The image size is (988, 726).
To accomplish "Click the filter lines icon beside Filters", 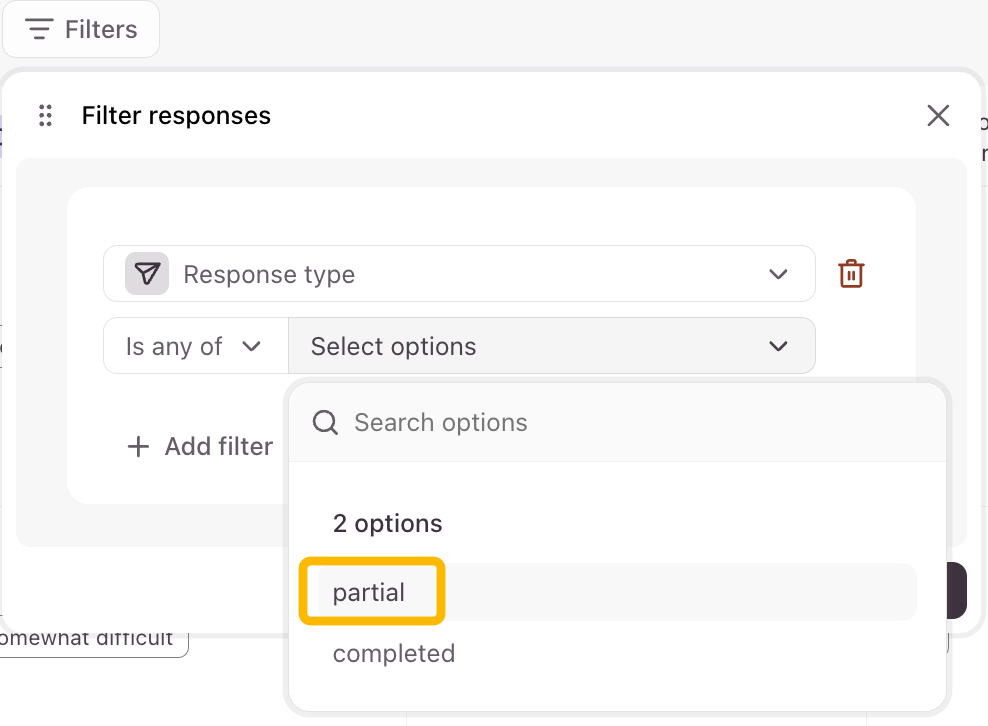I will click(x=40, y=30).
